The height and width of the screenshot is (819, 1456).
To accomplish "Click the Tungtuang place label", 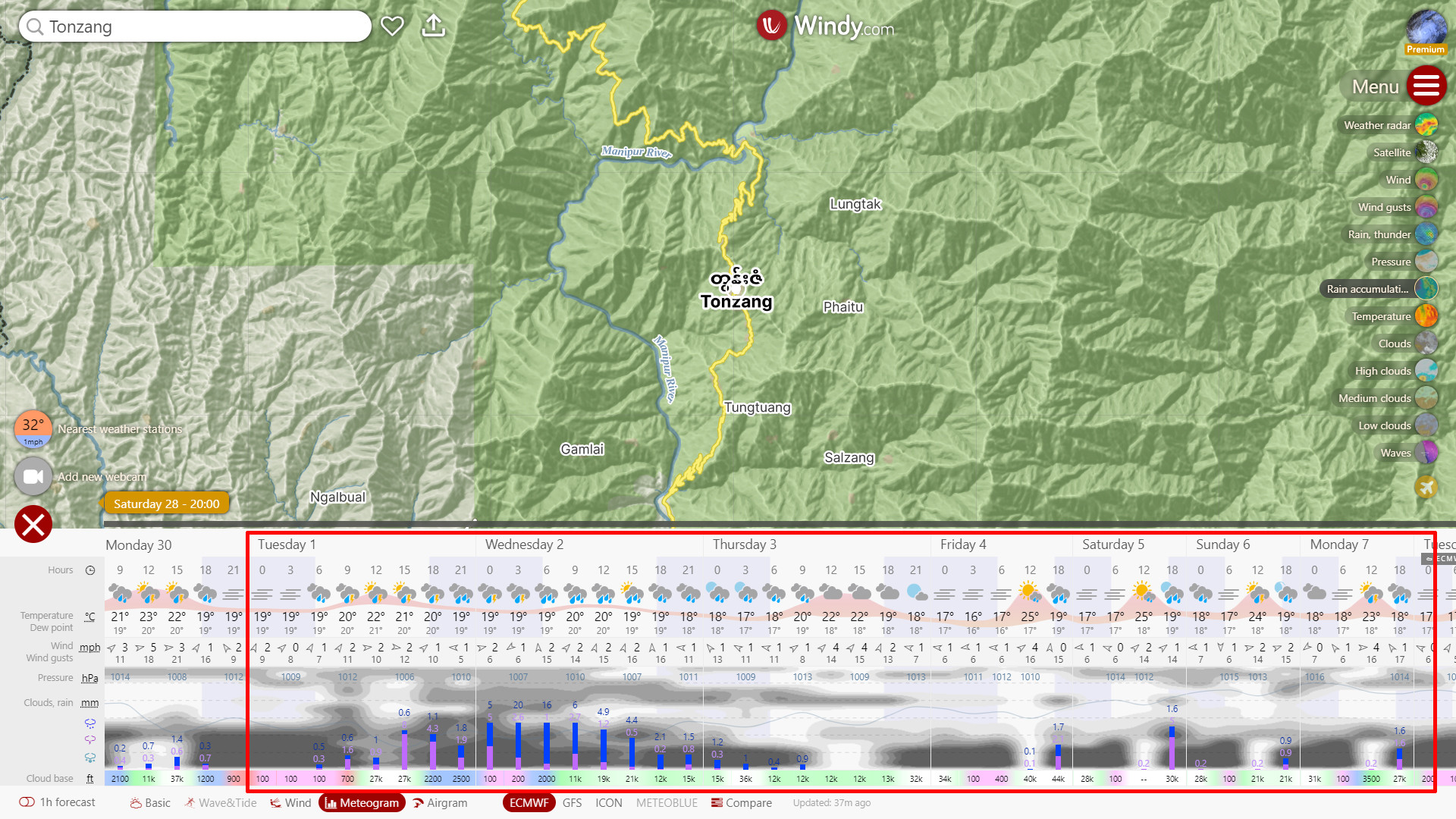I will pyautogui.click(x=757, y=407).
